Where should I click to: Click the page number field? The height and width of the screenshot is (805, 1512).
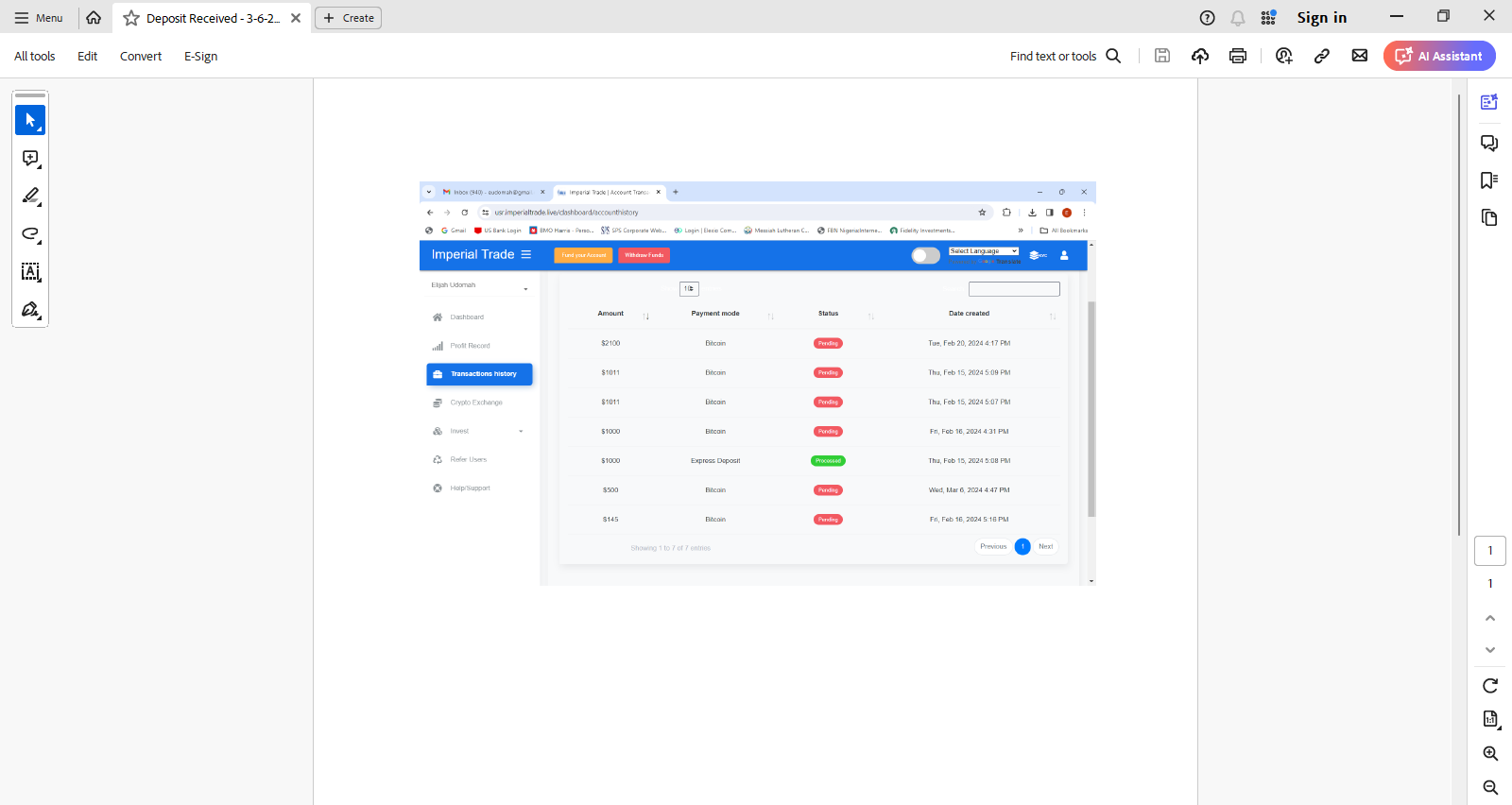1490,551
